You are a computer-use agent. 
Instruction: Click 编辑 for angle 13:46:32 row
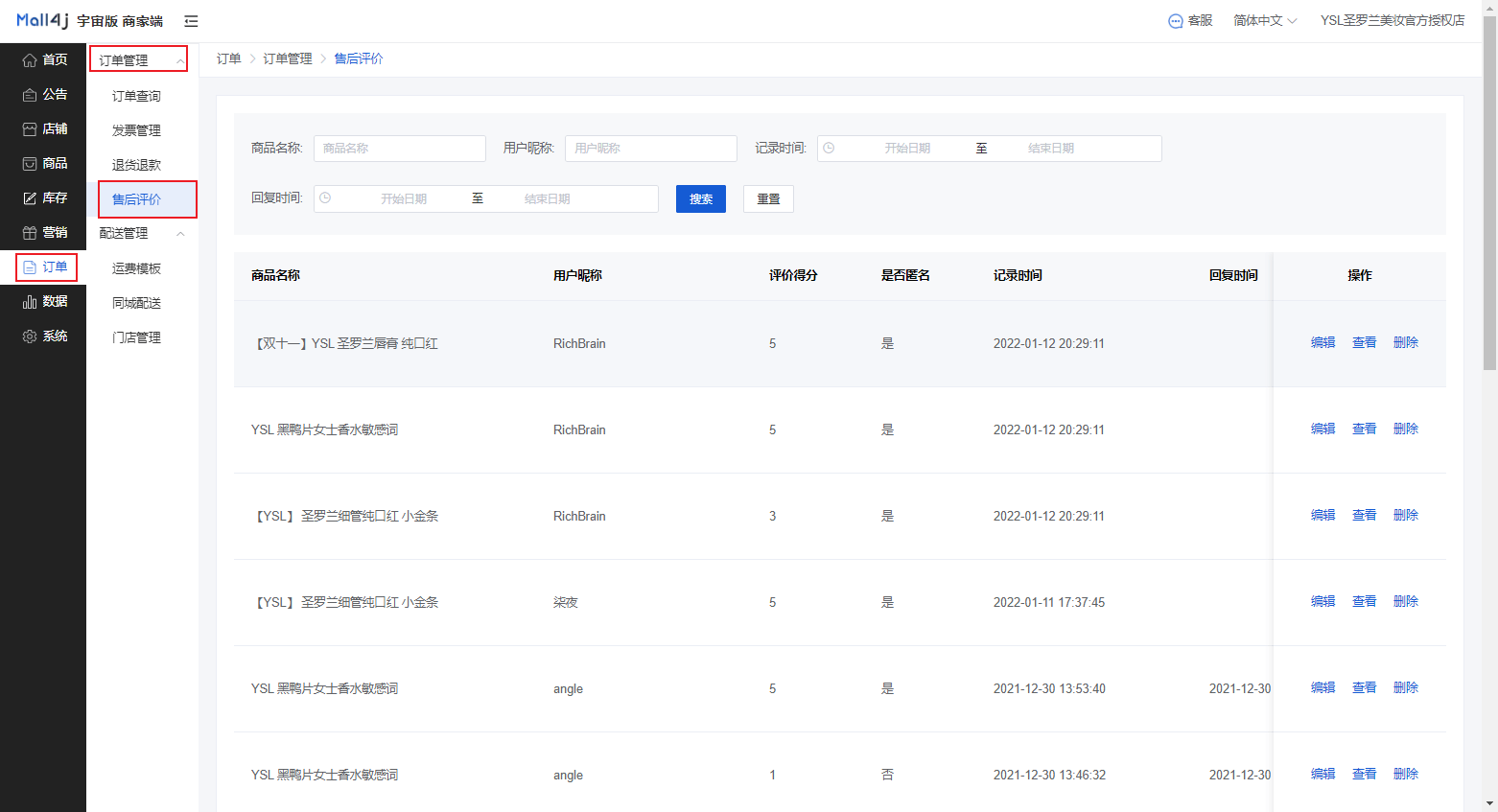pos(1323,775)
